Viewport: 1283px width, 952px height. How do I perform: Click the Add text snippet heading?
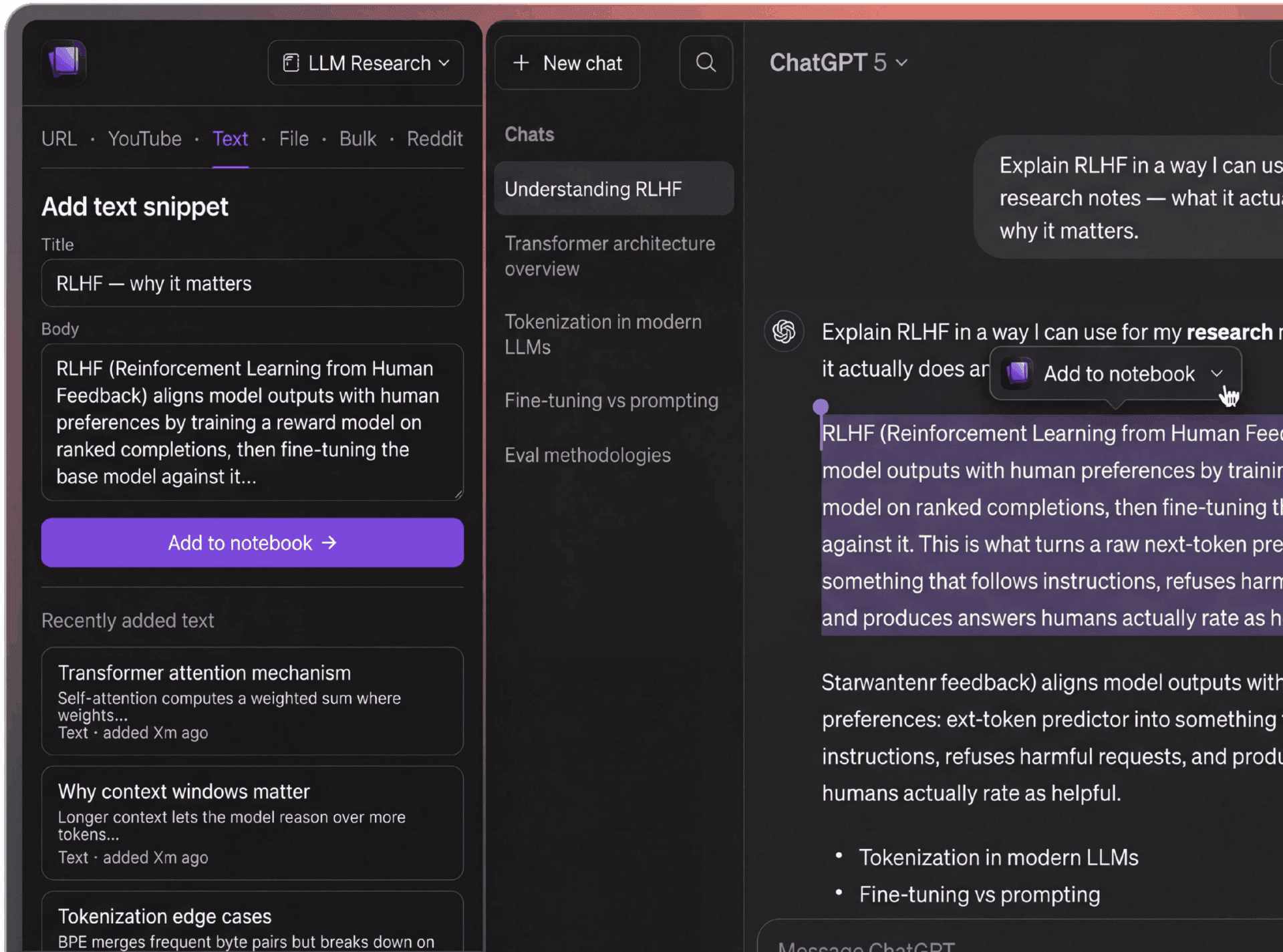pos(135,206)
